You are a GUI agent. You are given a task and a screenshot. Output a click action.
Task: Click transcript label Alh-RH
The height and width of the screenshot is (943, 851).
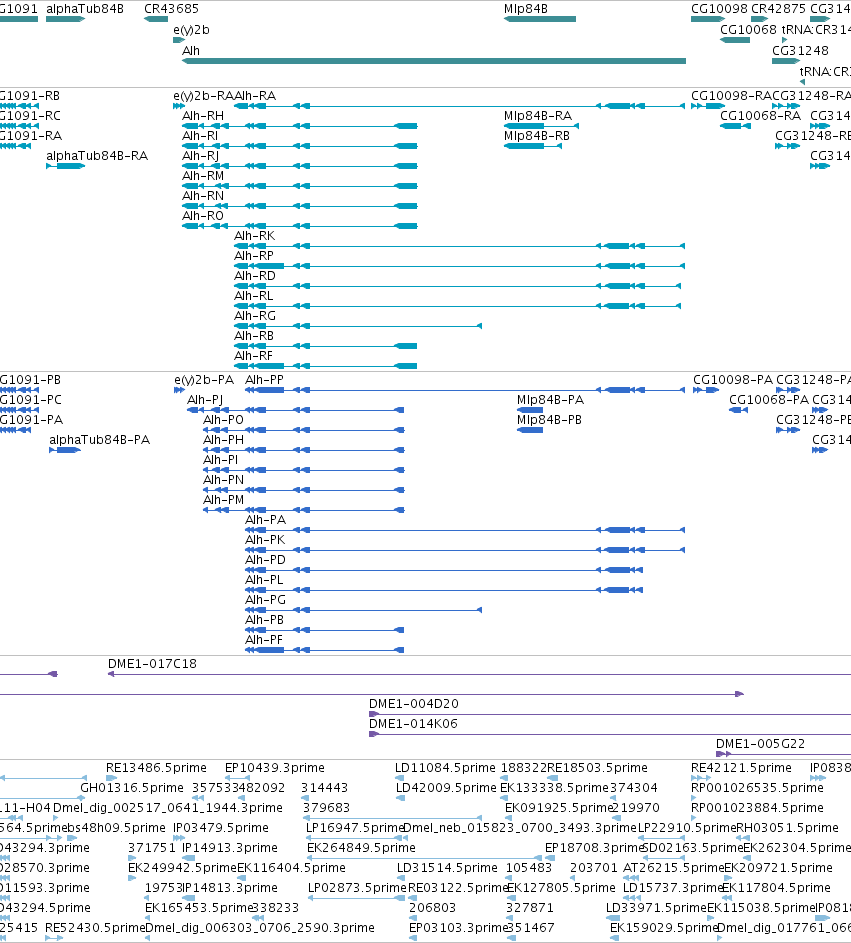(x=203, y=115)
